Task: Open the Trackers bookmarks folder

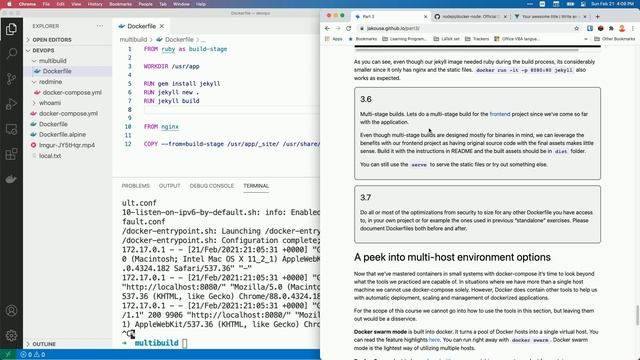Action: 477,39
